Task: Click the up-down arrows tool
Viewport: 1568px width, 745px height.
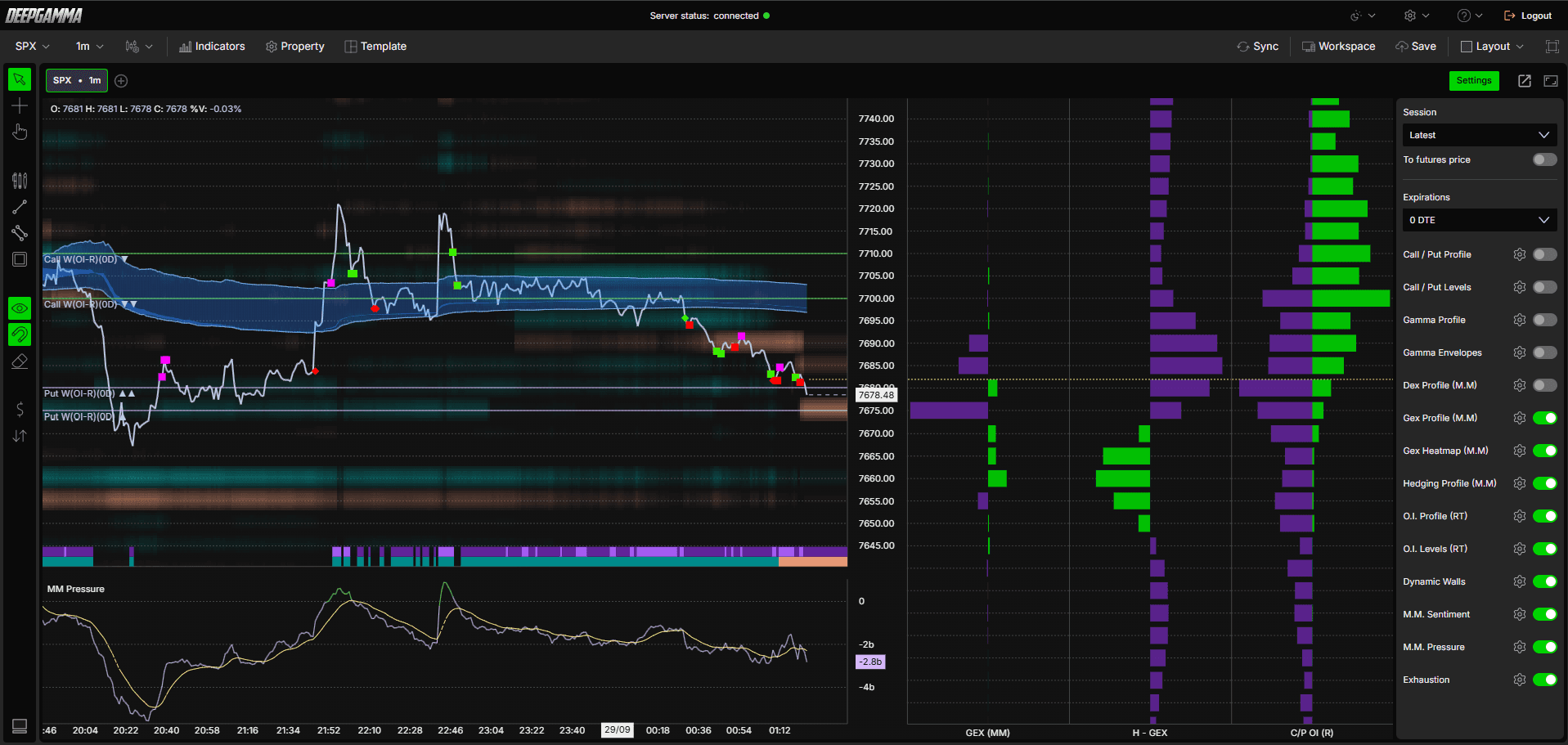Action: pos(20,436)
